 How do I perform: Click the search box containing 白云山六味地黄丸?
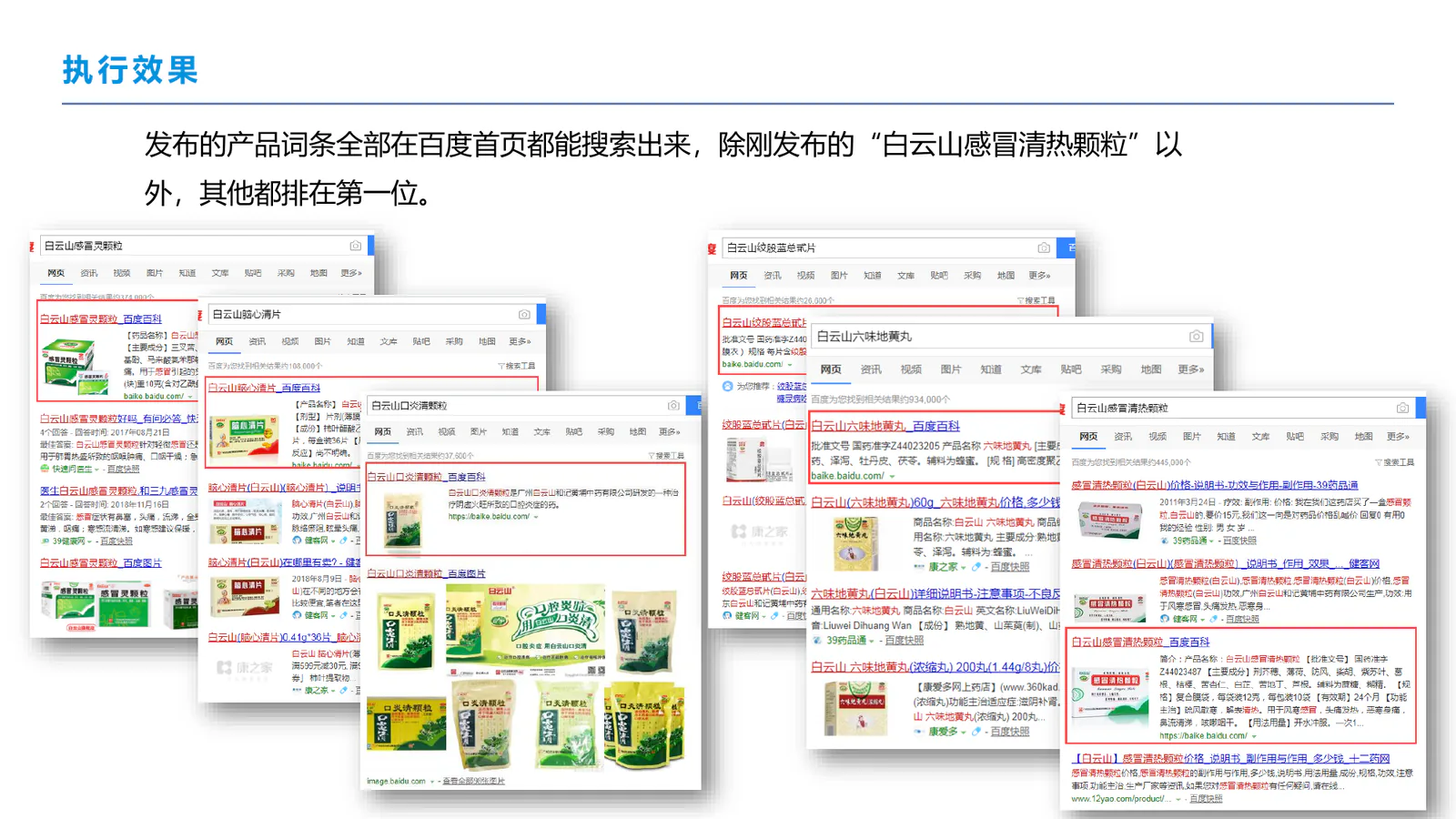[x=1011, y=337]
